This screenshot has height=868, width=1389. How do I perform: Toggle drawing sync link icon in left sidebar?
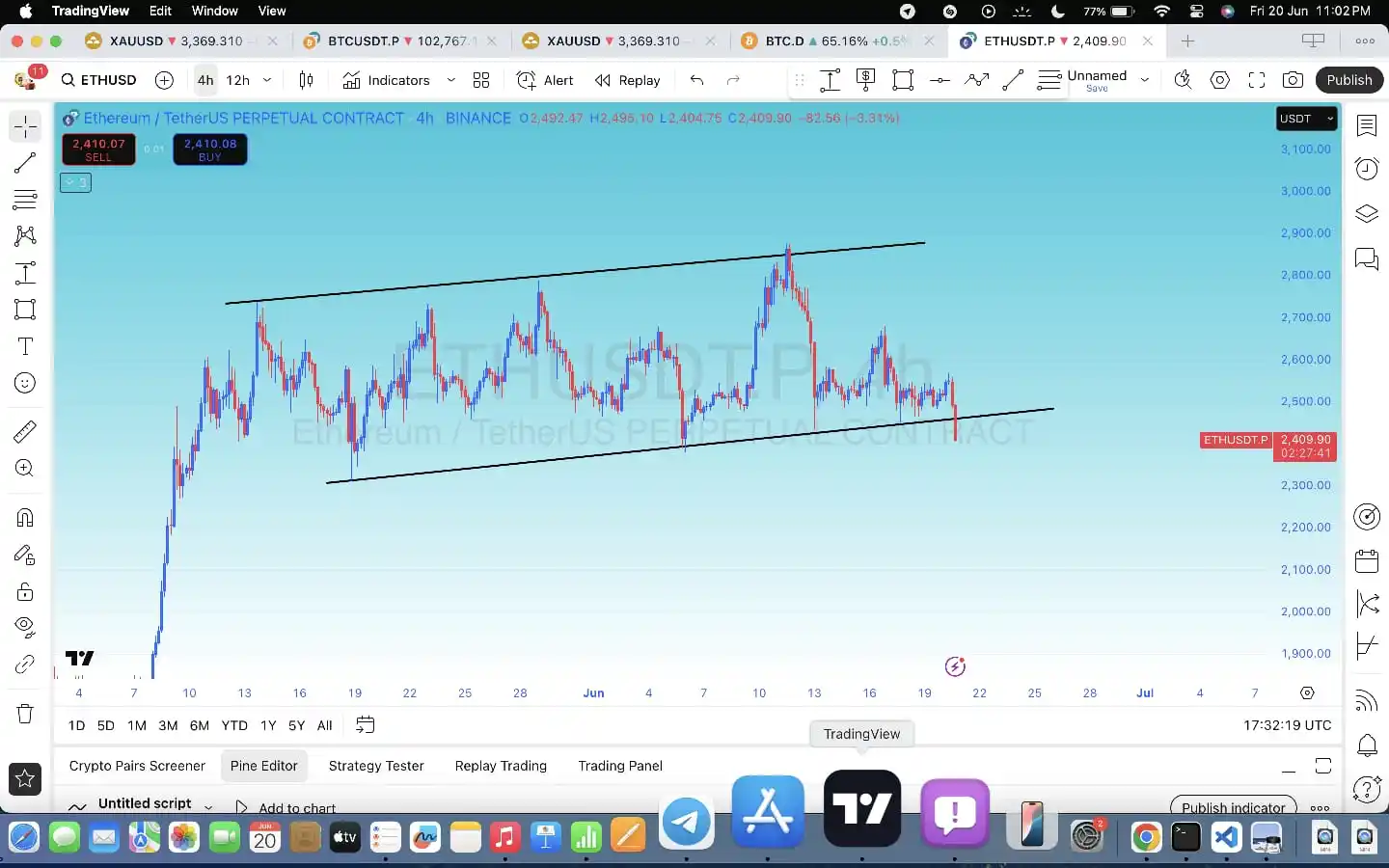tap(25, 665)
